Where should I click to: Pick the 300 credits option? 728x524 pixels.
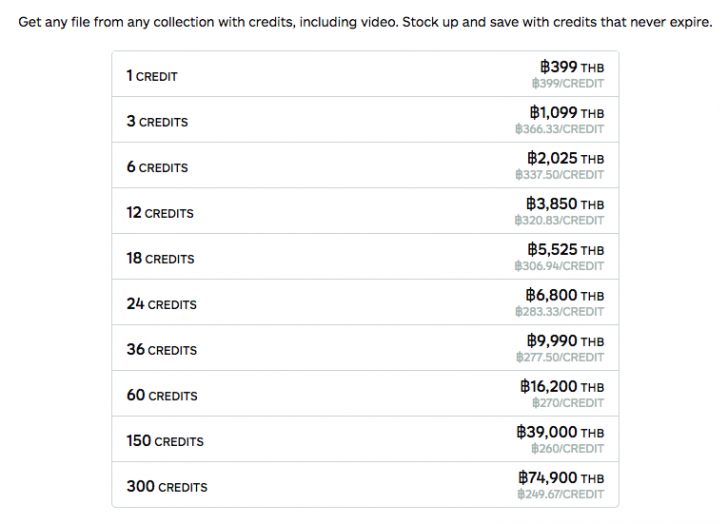click(x=365, y=484)
